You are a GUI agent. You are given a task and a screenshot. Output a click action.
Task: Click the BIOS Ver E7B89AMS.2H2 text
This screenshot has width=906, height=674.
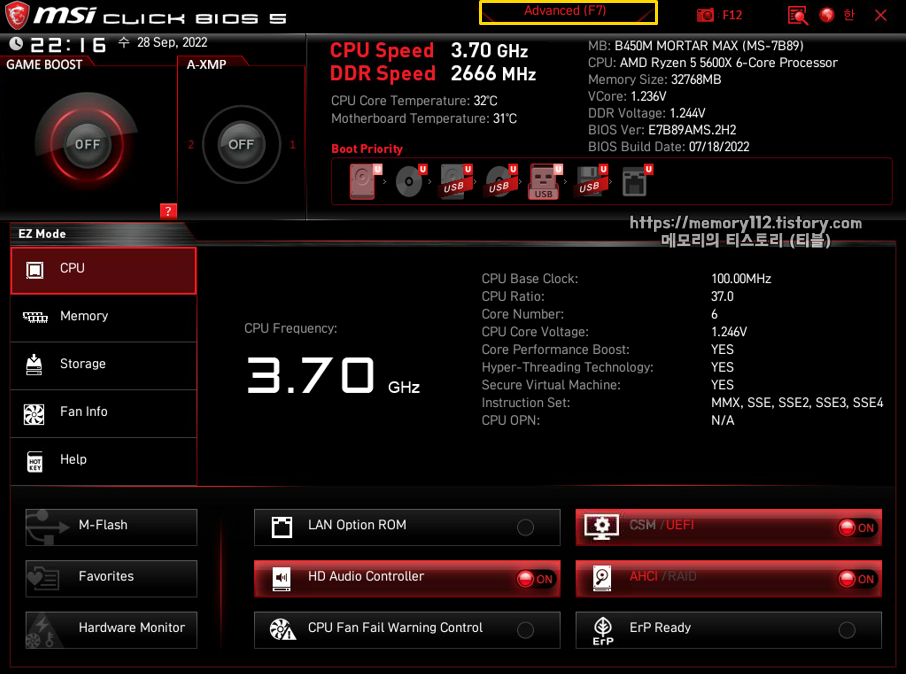coord(662,130)
